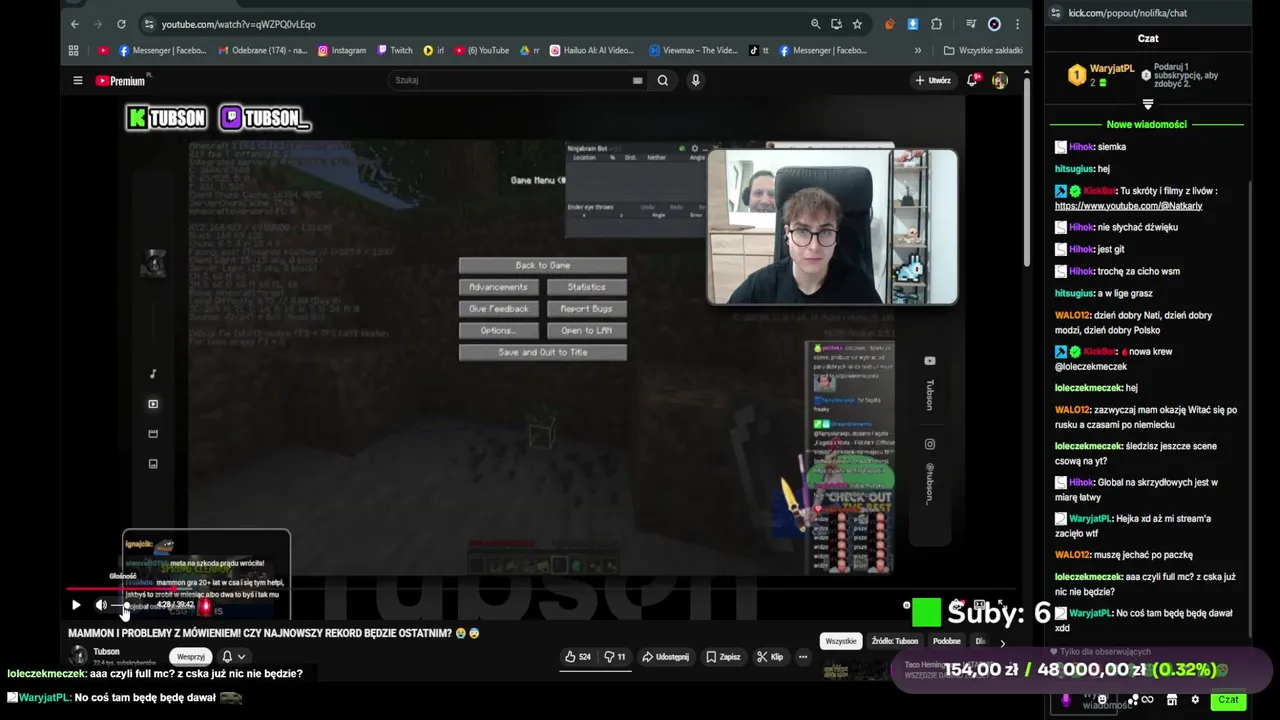The image size is (1280, 720).
Task: Open the Instagram bookmark
Action: (x=342, y=50)
